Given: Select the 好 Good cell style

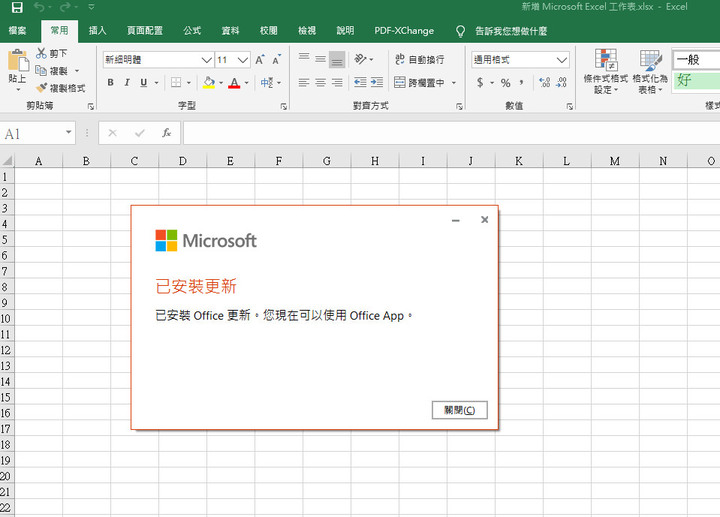Looking at the screenshot, I should [696, 81].
